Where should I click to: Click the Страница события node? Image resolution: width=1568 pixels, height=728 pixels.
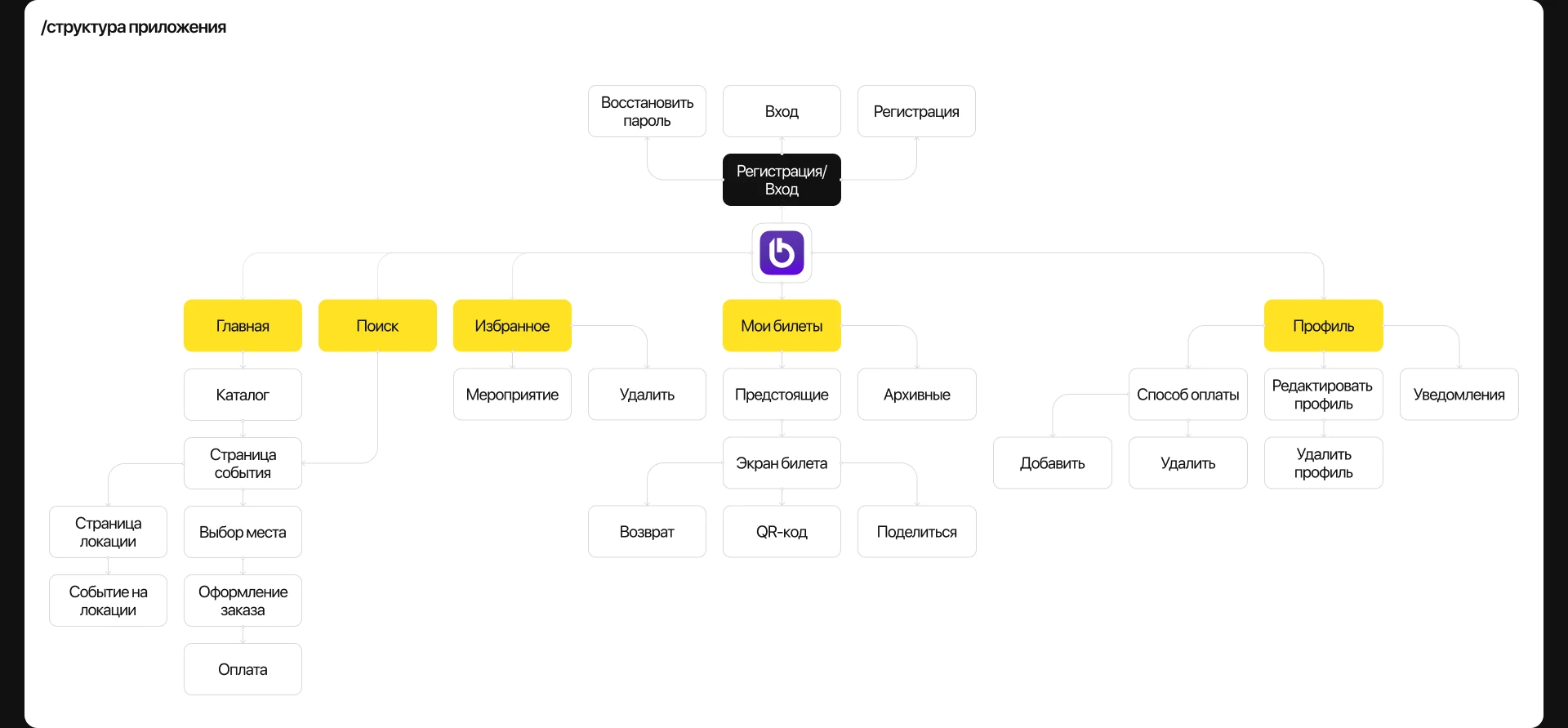click(x=243, y=463)
